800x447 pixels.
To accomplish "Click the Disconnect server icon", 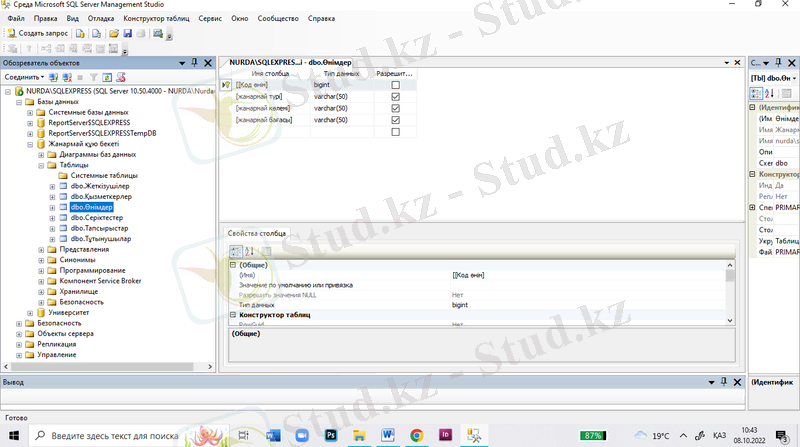I will click(67, 77).
